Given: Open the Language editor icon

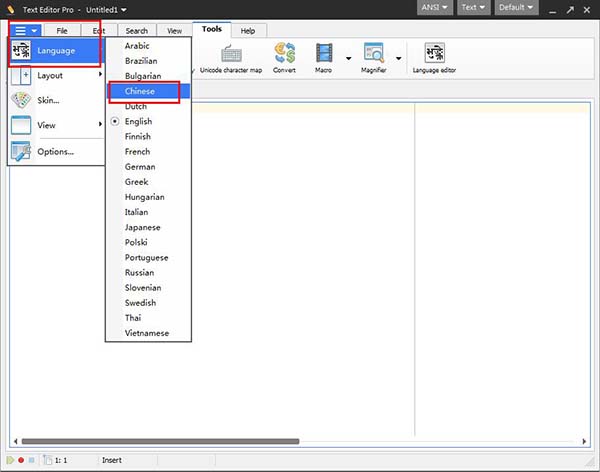Looking at the screenshot, I should pyautogui.click(x=435, y=54).
